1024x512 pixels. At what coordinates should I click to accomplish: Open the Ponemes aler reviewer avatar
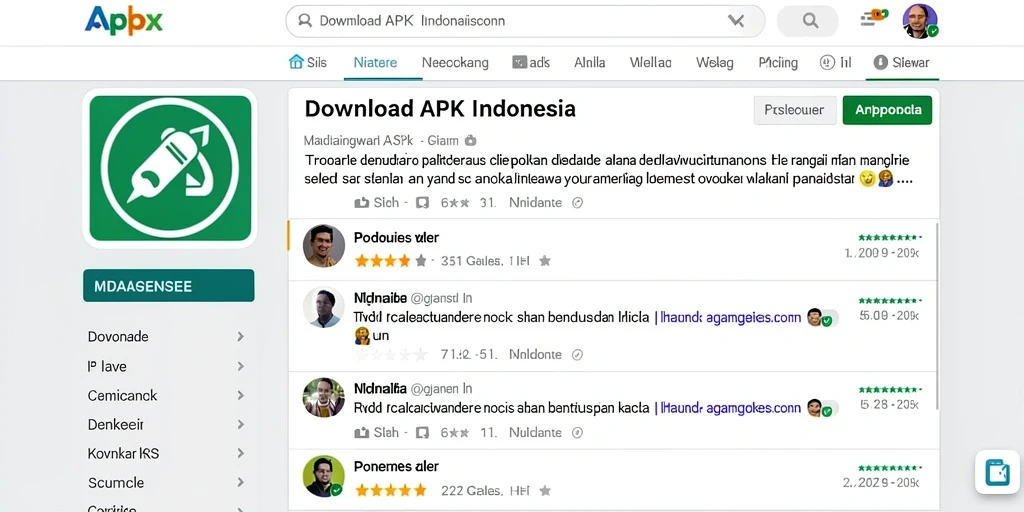click(x=324, y=476)
